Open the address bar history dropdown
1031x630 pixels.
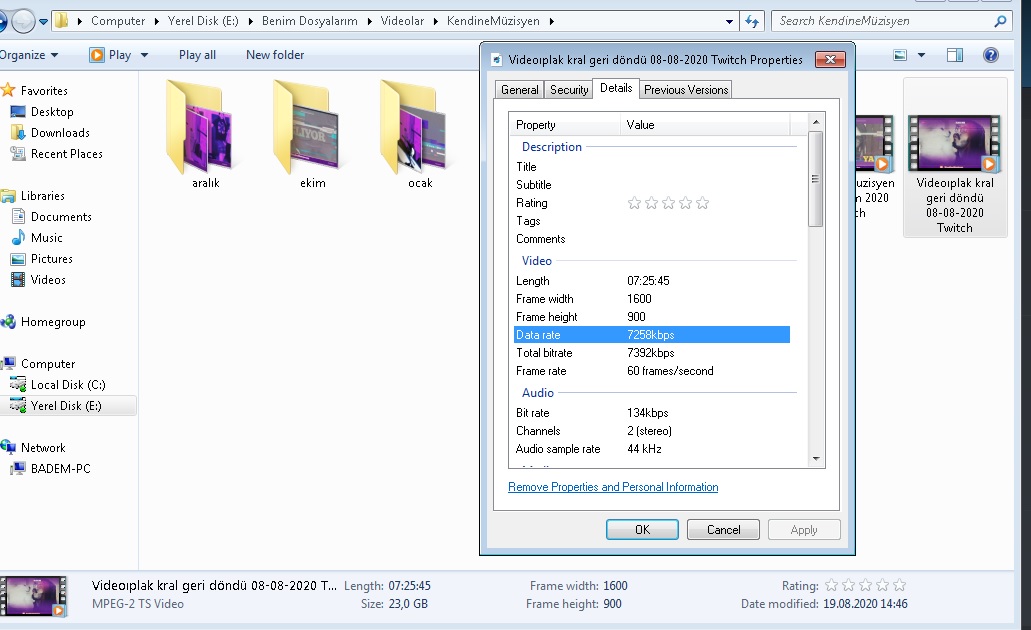tap(729, 21)
